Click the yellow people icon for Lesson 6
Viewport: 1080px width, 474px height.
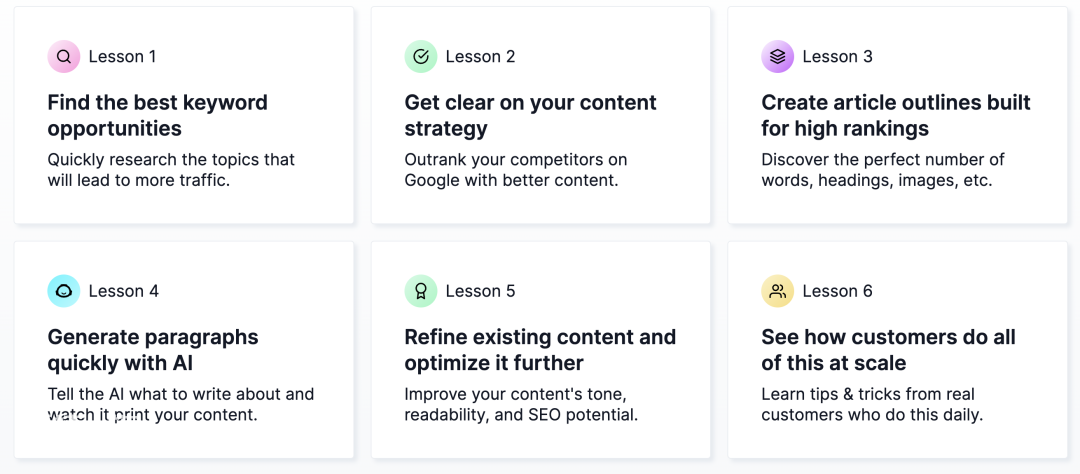778,291
